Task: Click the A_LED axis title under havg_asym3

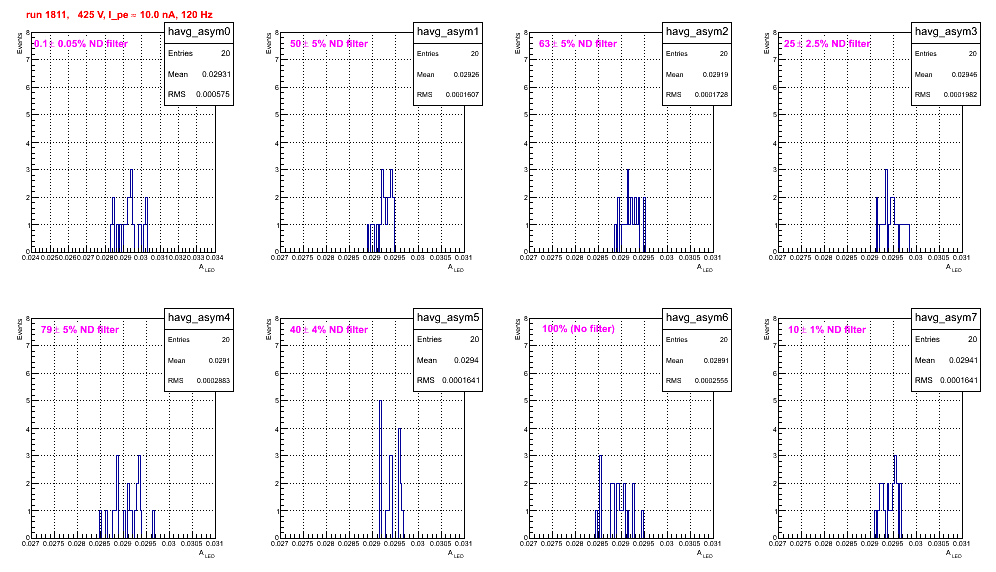Action: 954,268
